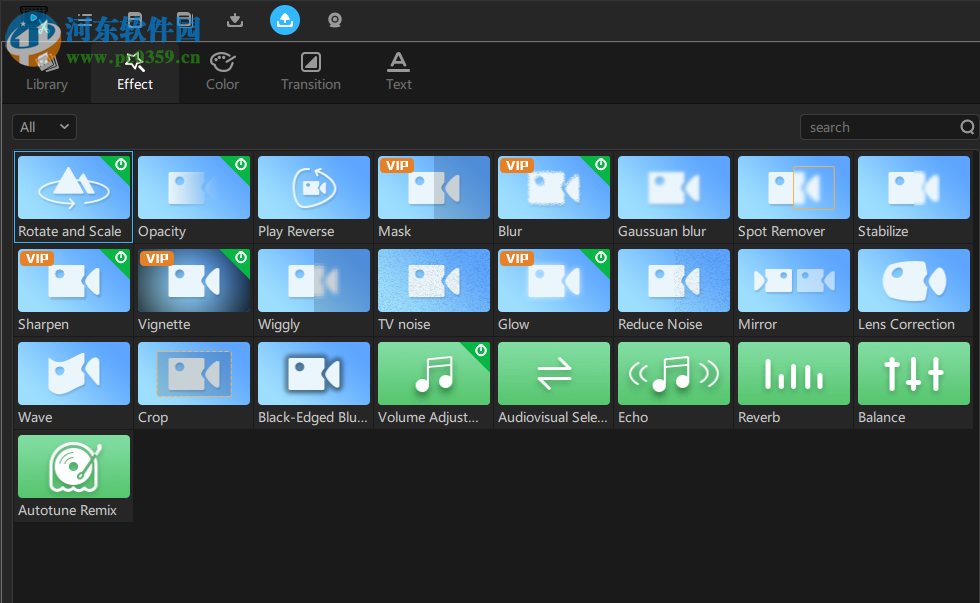Select the Import media download icon
Screen dimensions: 980x603
[x=234, y=20]
